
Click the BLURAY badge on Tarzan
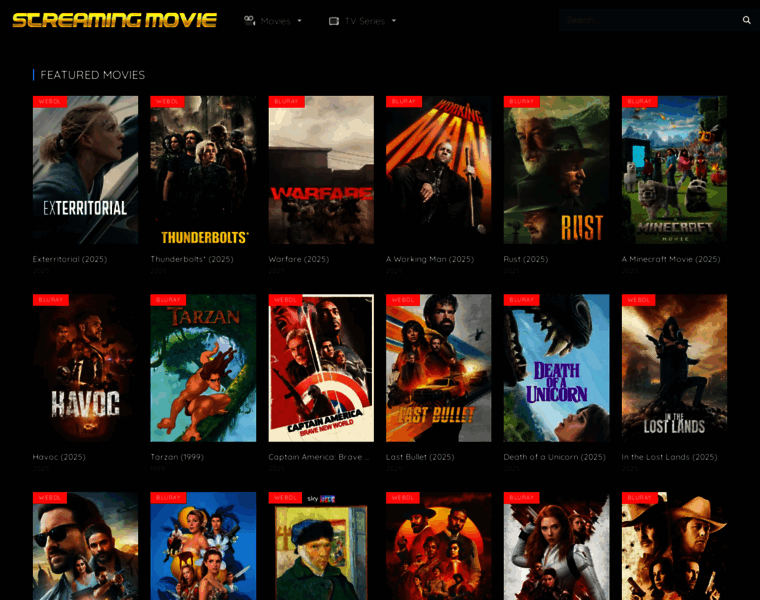[x=168, y=300]
